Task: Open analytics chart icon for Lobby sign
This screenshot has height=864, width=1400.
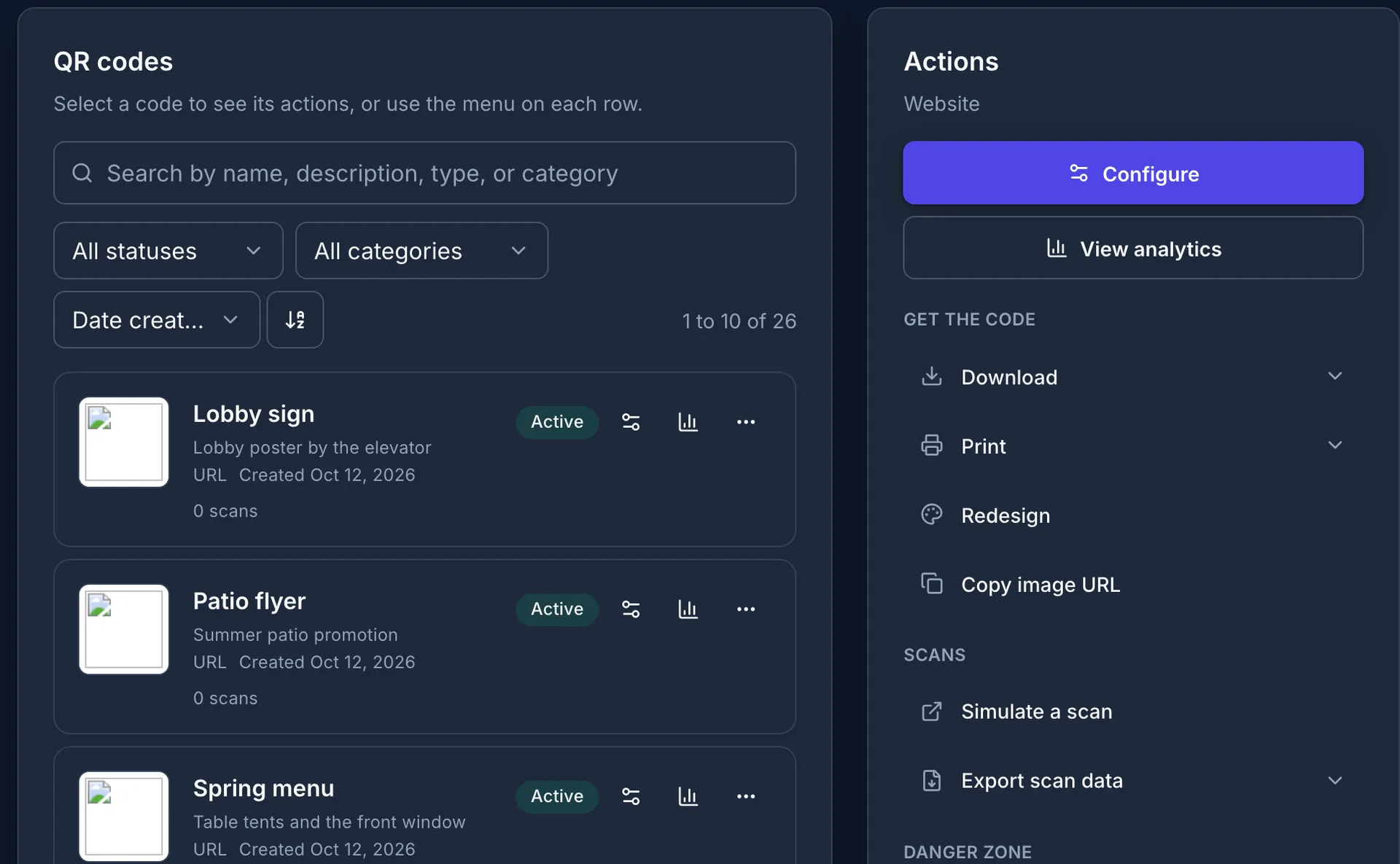Action: click(x=688, y=422)
